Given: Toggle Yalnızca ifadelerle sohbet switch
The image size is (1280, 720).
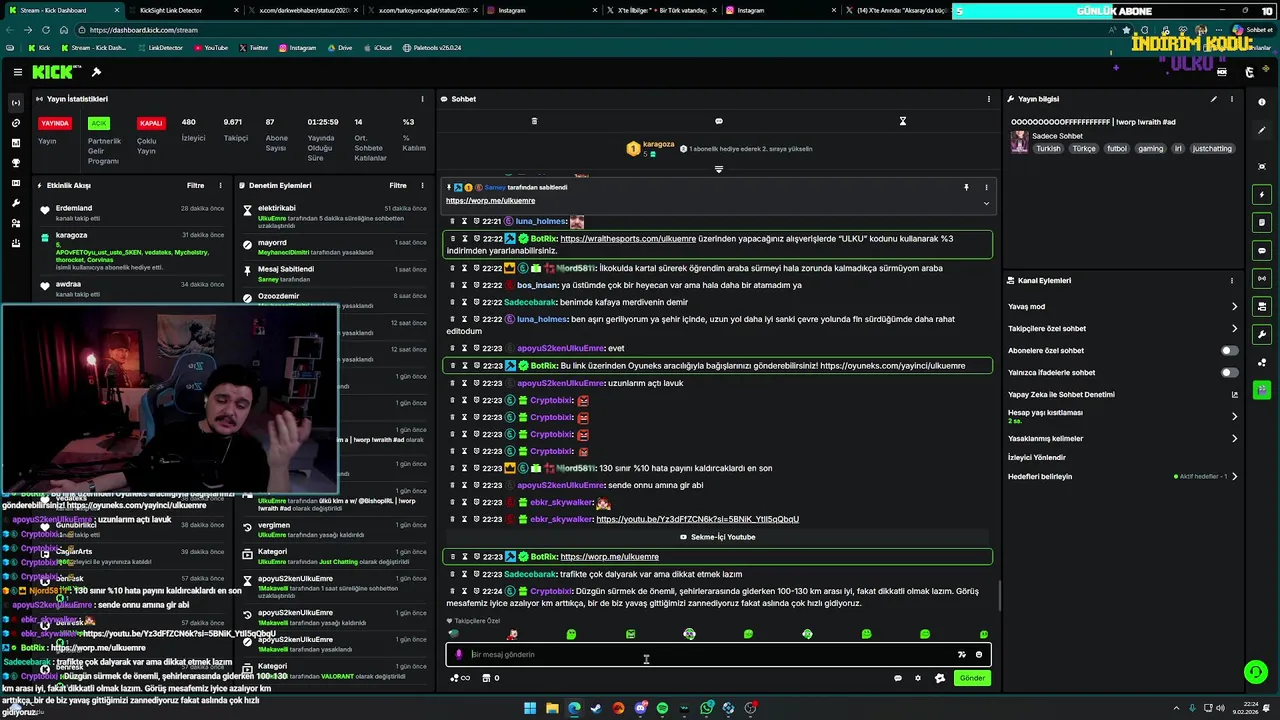Looking at the screenshot, I should (1229, 372).
